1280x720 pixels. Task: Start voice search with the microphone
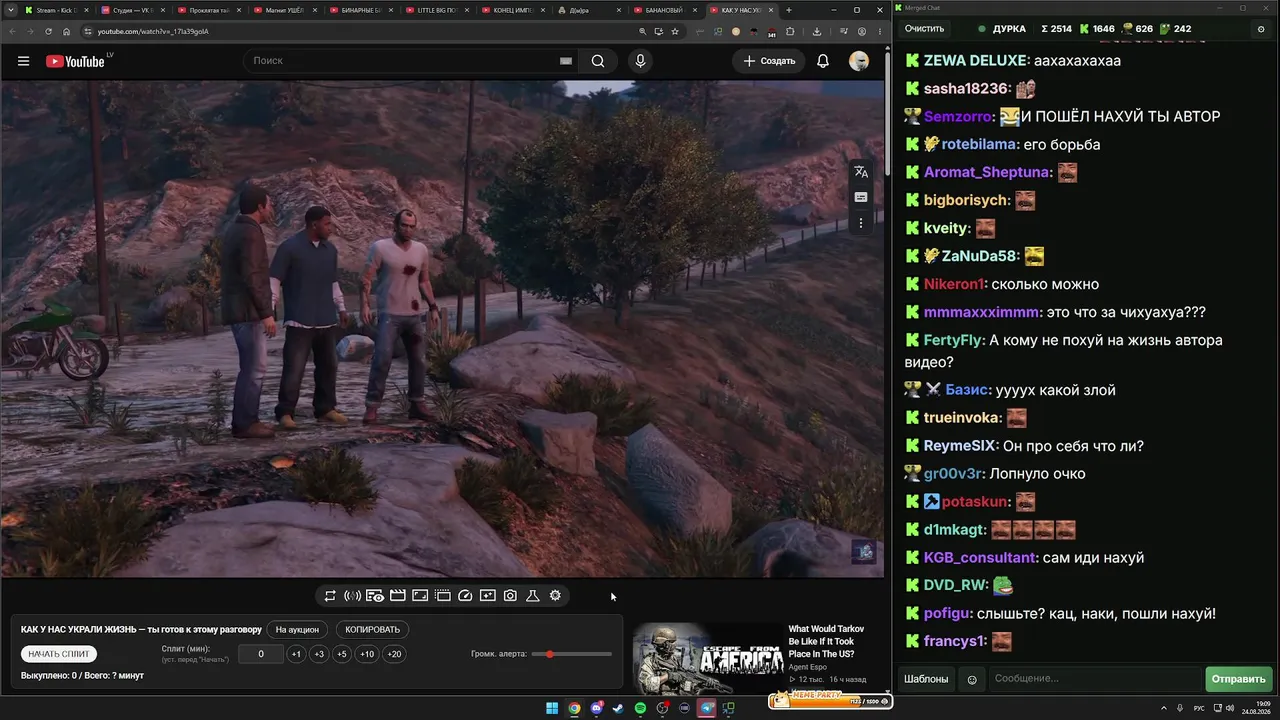click(x=640, y=61)
